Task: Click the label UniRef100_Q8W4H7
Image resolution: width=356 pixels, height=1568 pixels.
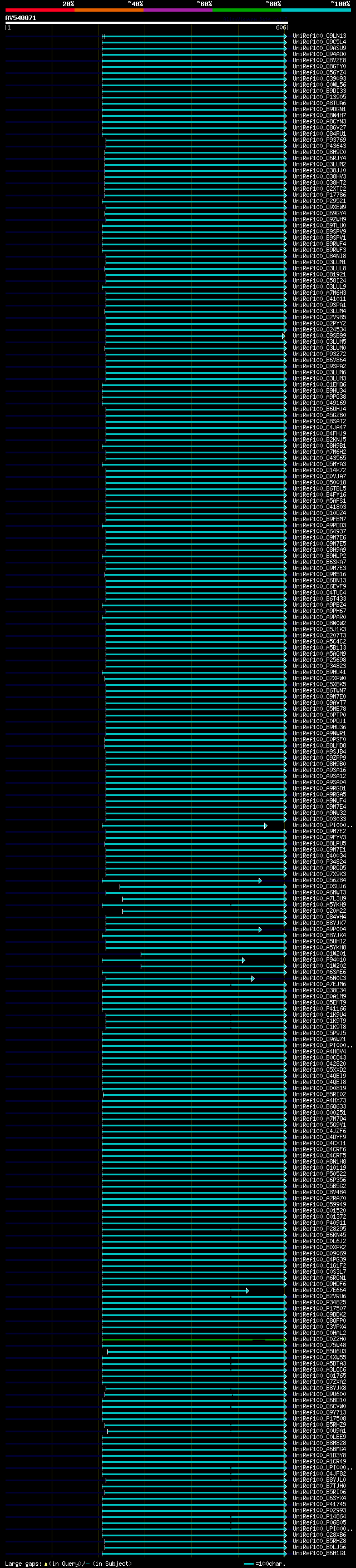Action: pyautogui.click(x=319, y=115)
